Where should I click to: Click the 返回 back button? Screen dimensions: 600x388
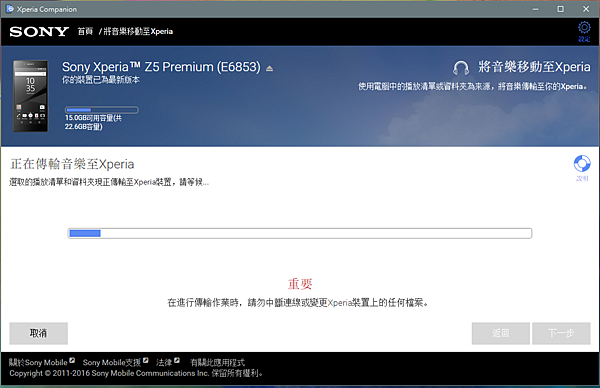coord(501,333)
